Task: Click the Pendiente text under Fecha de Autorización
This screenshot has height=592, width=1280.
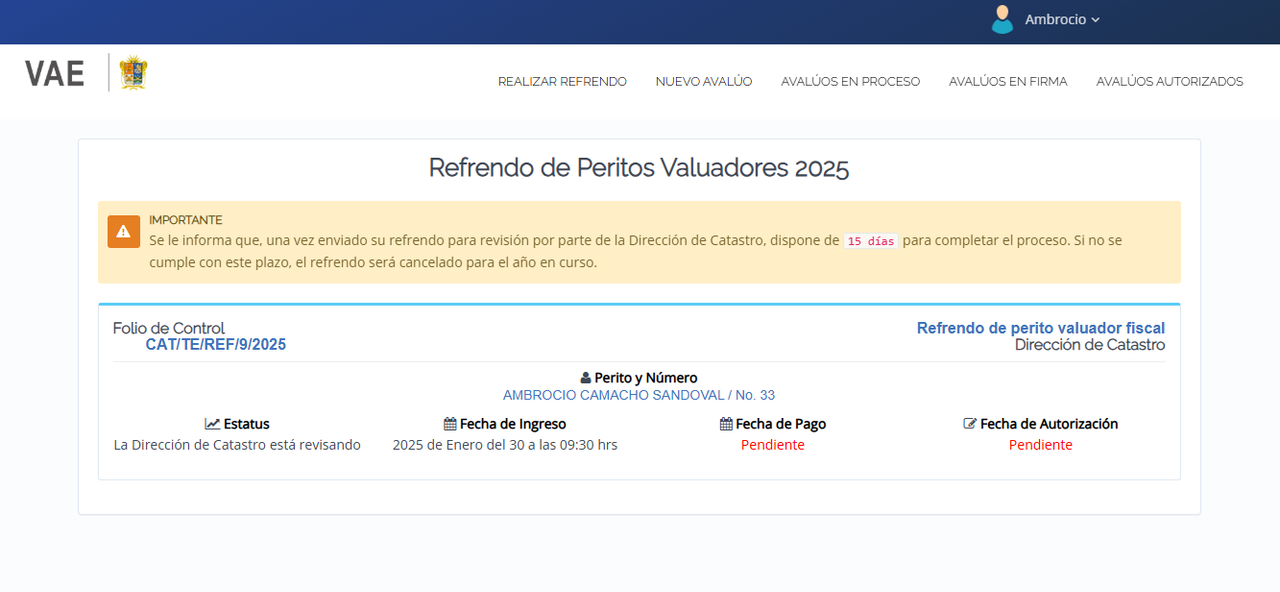Action: pos(1041,445)
